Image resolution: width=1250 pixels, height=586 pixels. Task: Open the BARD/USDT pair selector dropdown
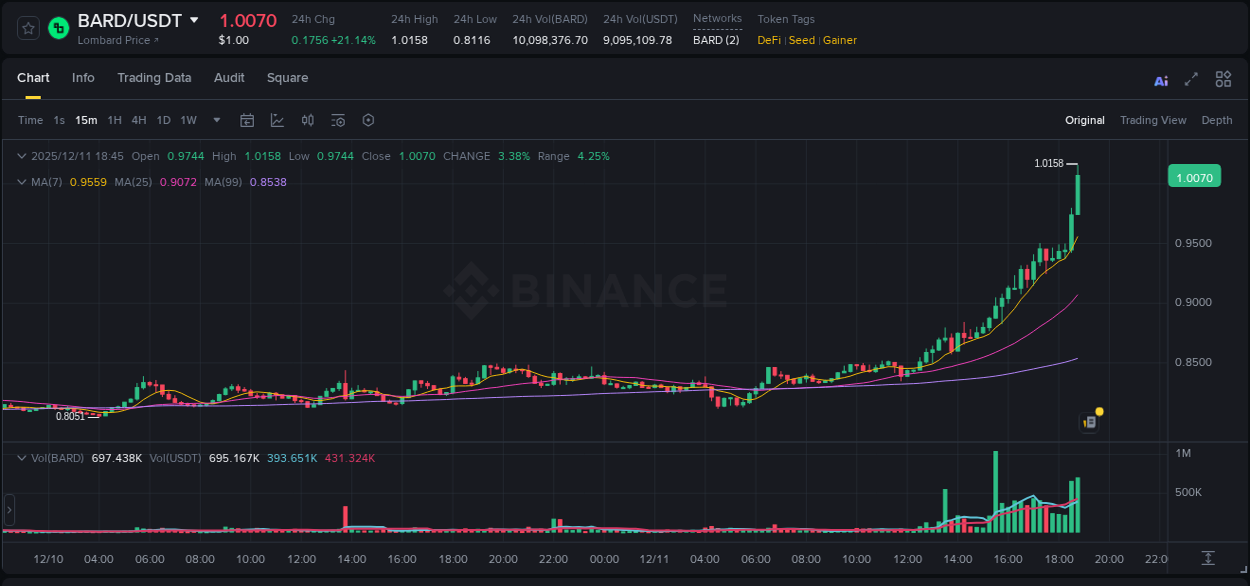pos(196,20)
